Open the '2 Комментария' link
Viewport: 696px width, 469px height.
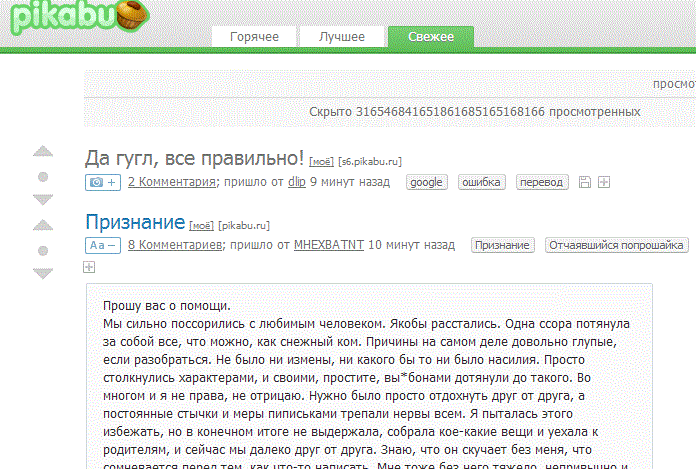pos(172,182)
